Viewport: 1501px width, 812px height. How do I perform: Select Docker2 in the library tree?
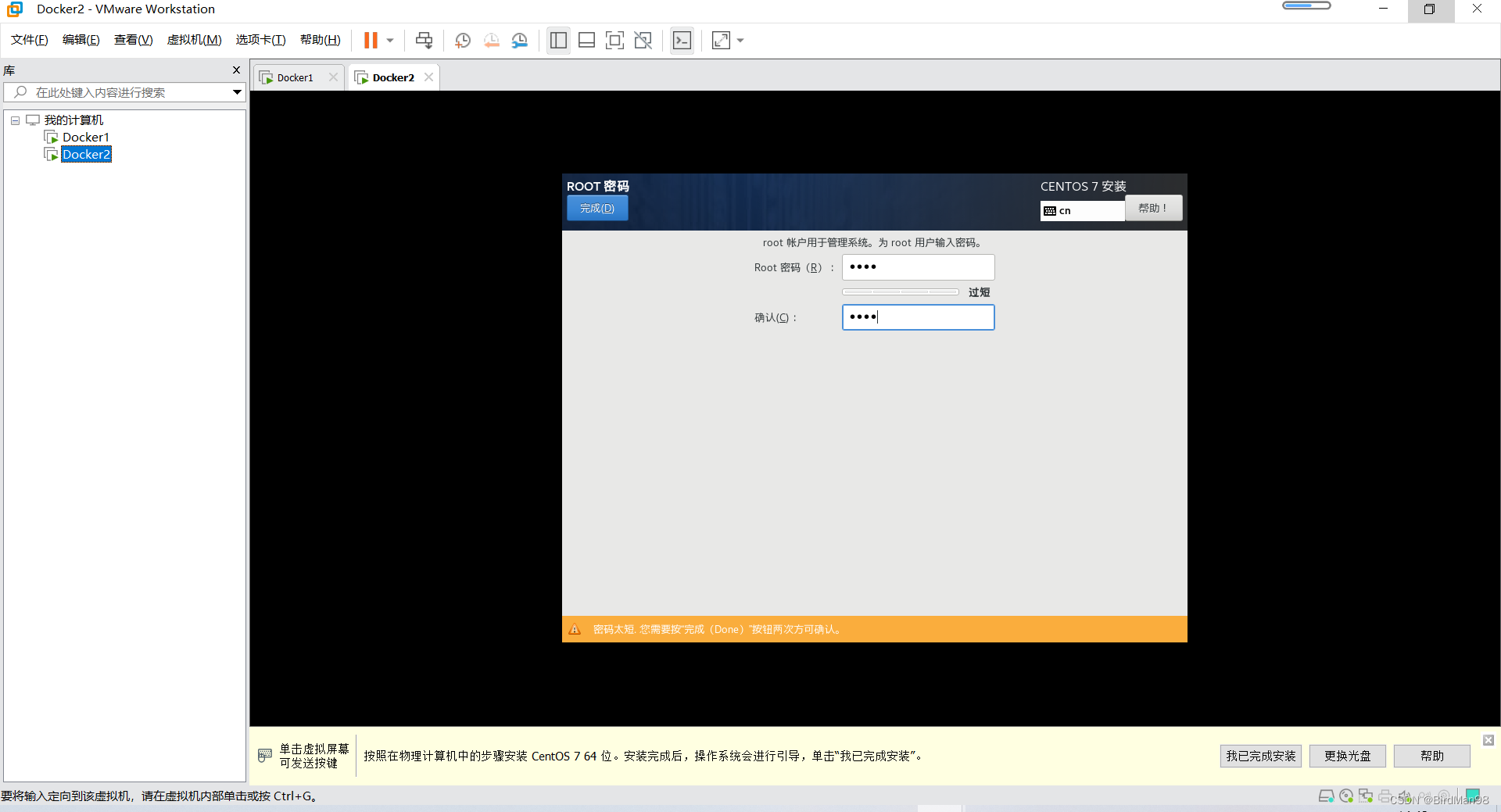[x=86, y=155]
